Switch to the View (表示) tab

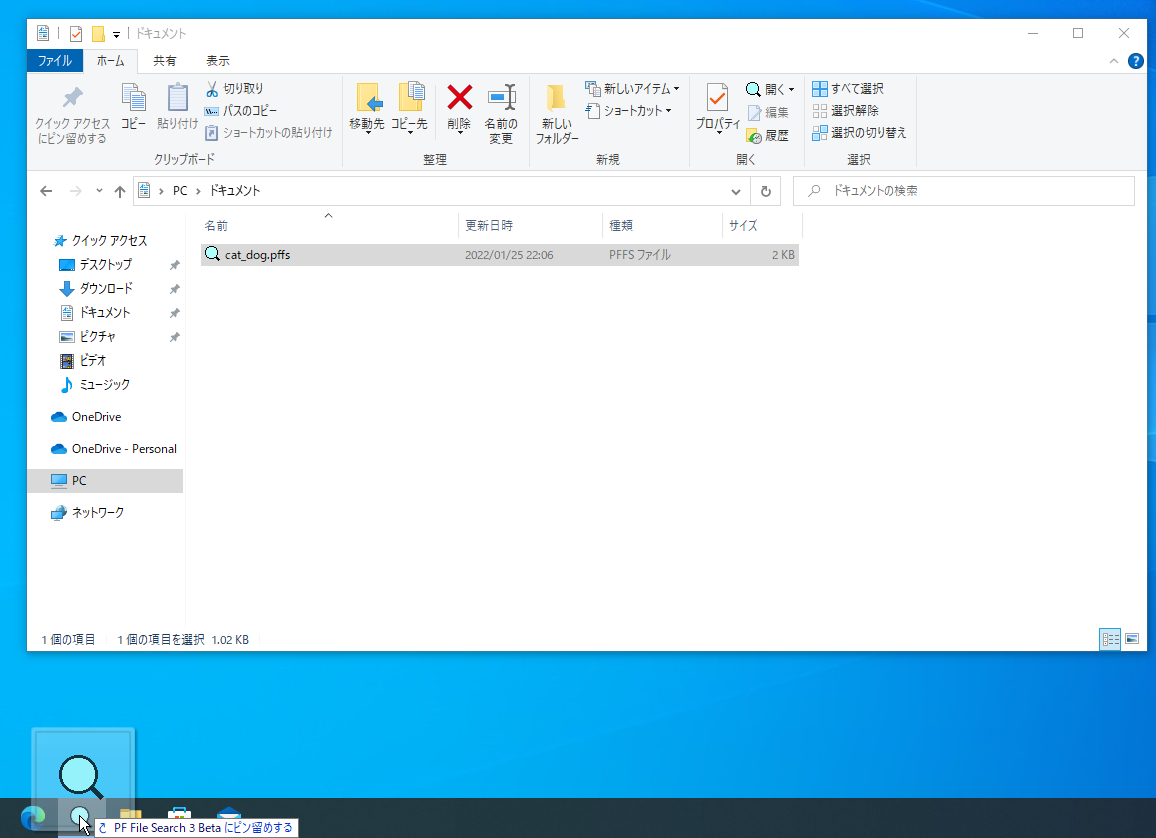(x=217, y=60)
